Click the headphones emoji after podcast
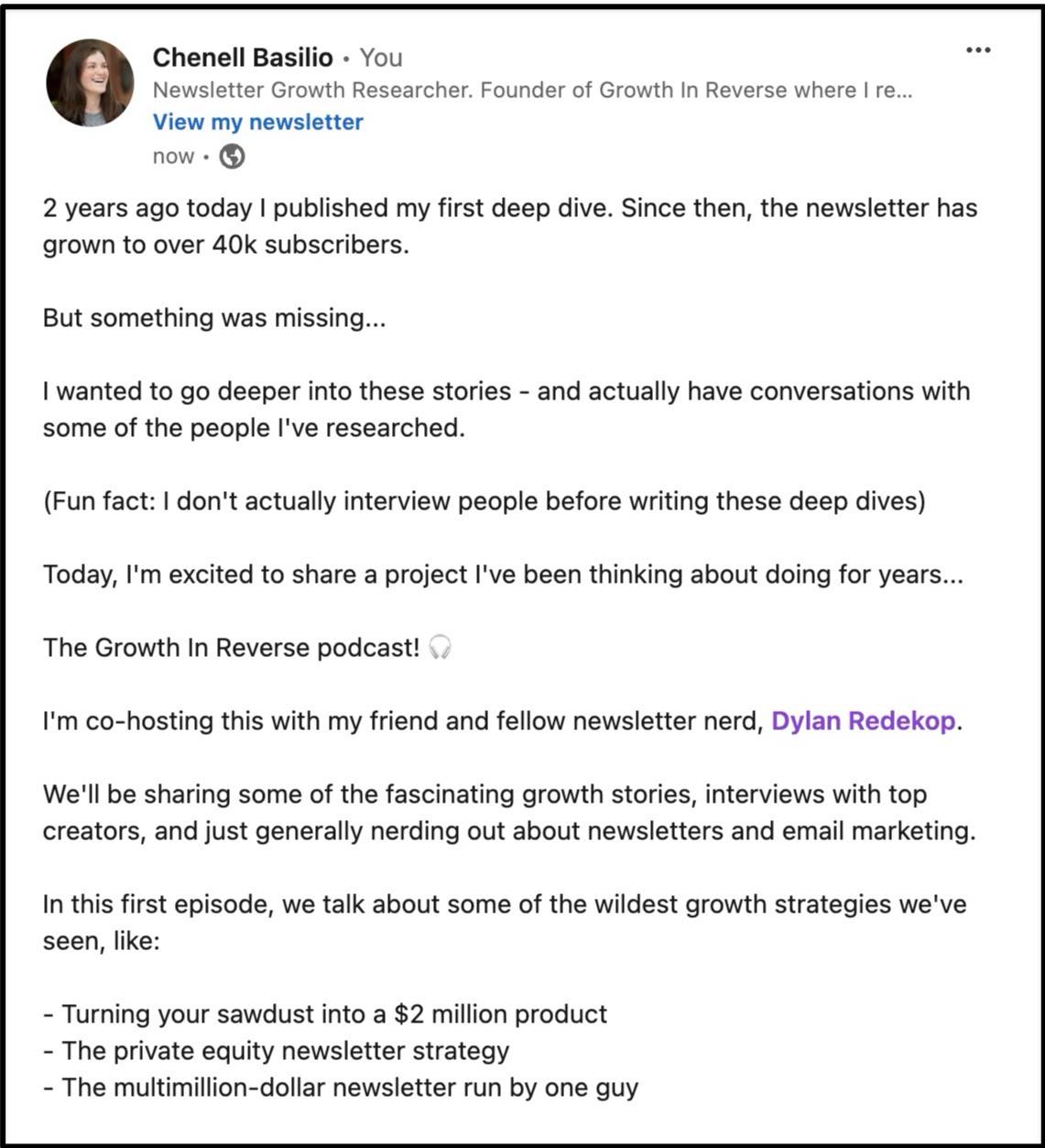Screen dimensions: 1045x1148 point(441,648)
